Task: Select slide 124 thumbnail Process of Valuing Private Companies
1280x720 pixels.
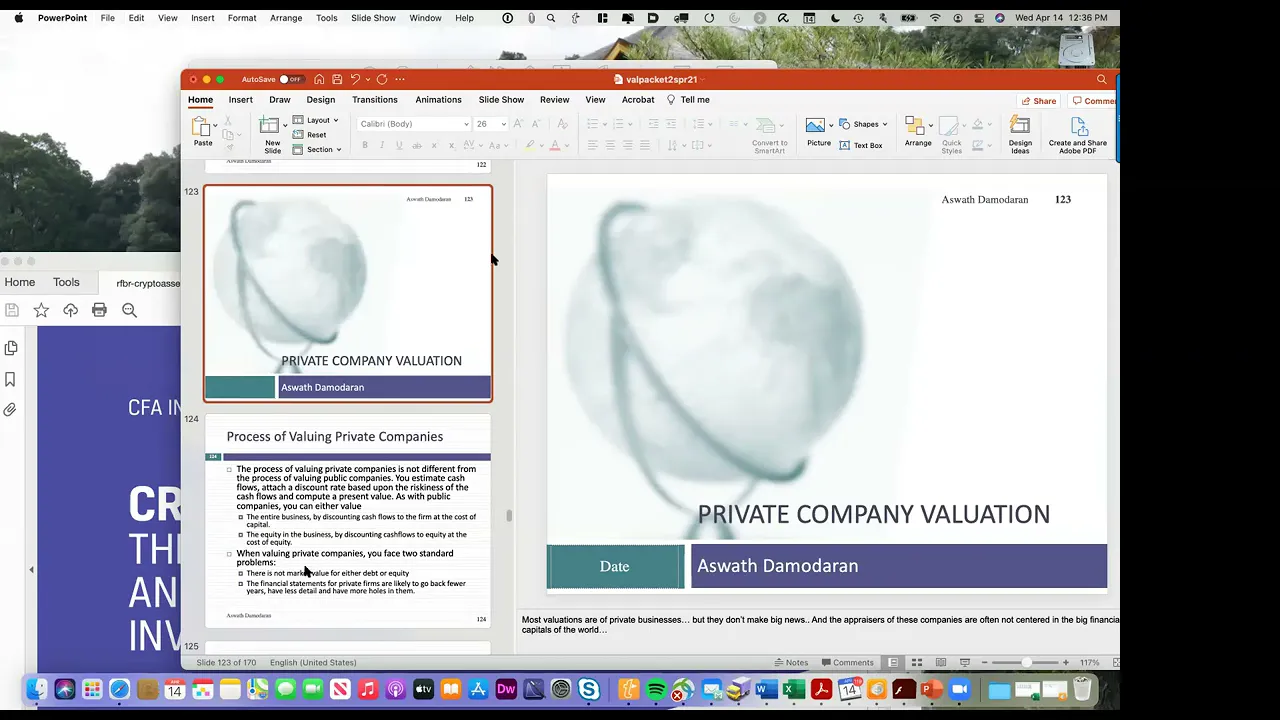Action: click(348, 521)
